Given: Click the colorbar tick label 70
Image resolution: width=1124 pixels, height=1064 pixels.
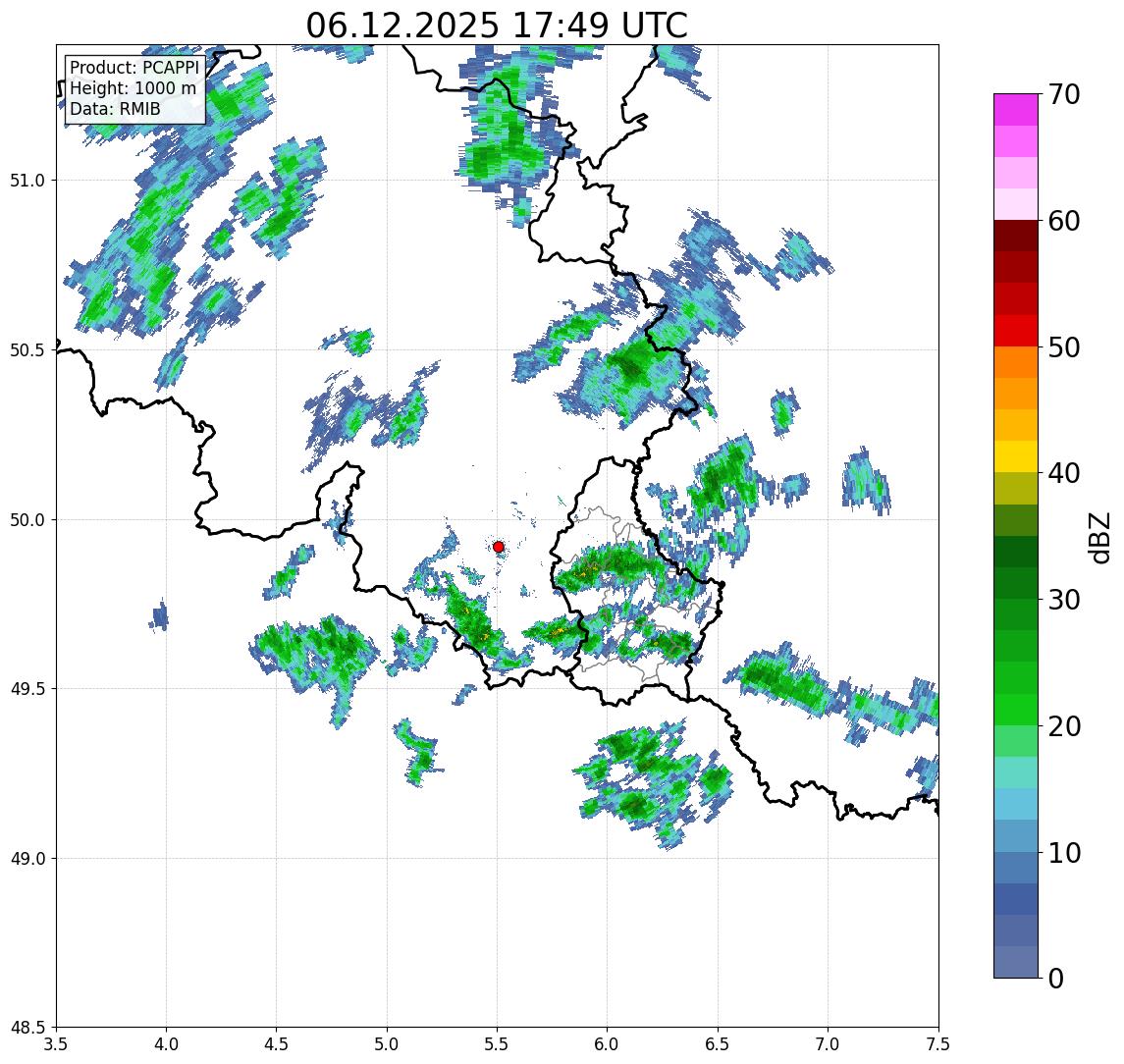Looking at the screenshot, I should coord(1063,94).
